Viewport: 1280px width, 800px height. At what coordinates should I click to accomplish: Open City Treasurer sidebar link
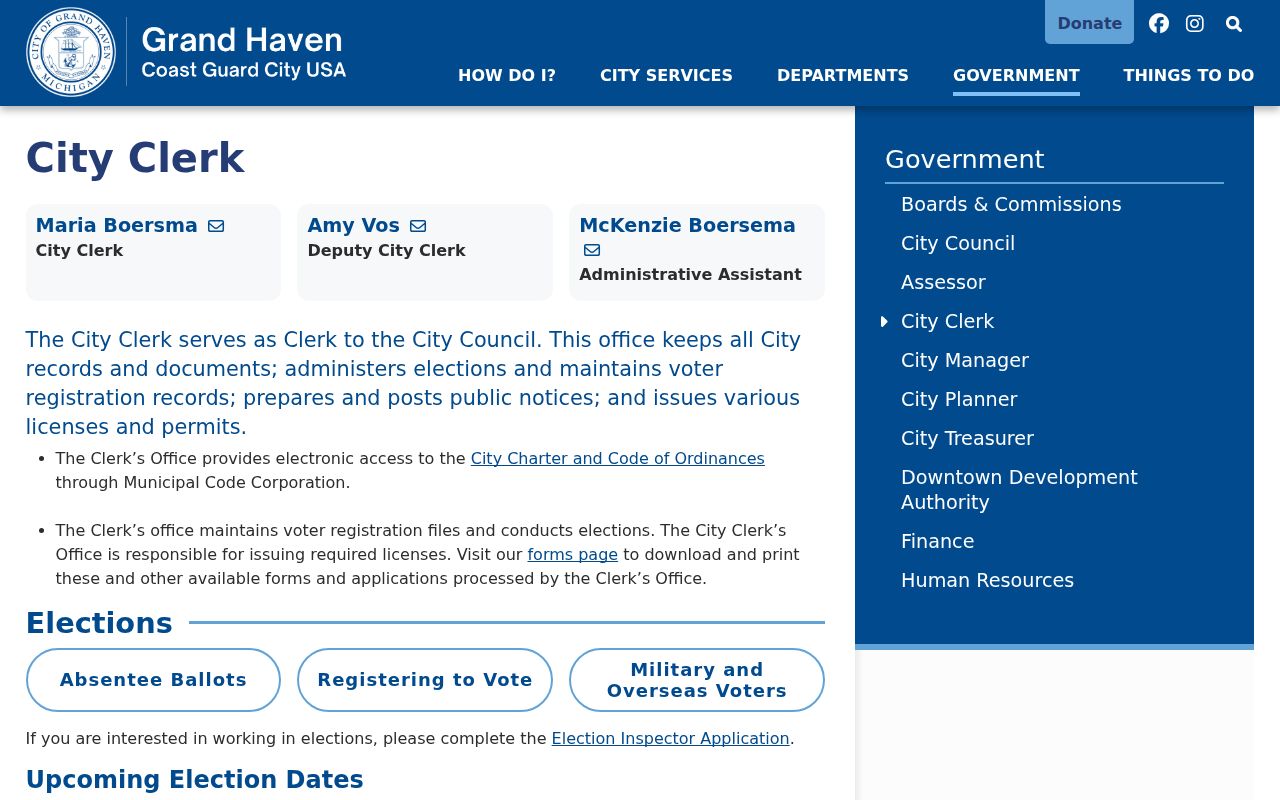(967, 438)
